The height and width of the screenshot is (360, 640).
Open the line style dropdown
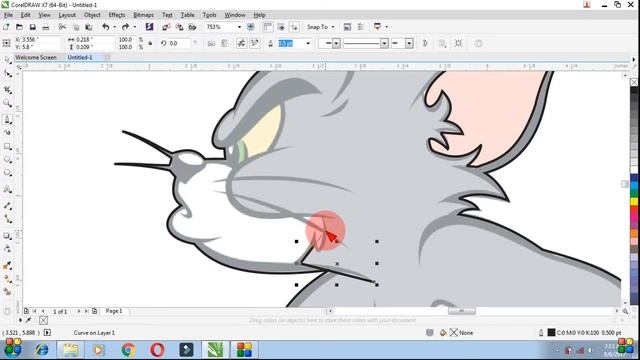[384, 43]
